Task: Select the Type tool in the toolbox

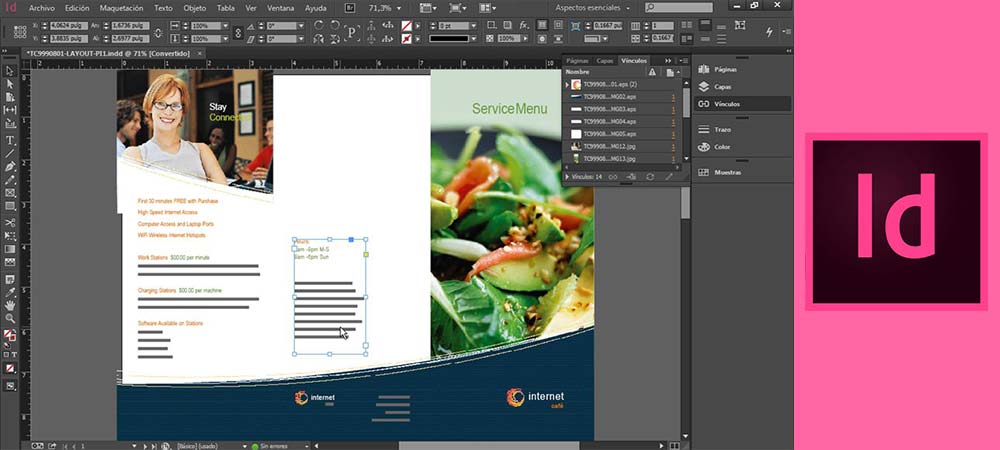Action: 10,139
